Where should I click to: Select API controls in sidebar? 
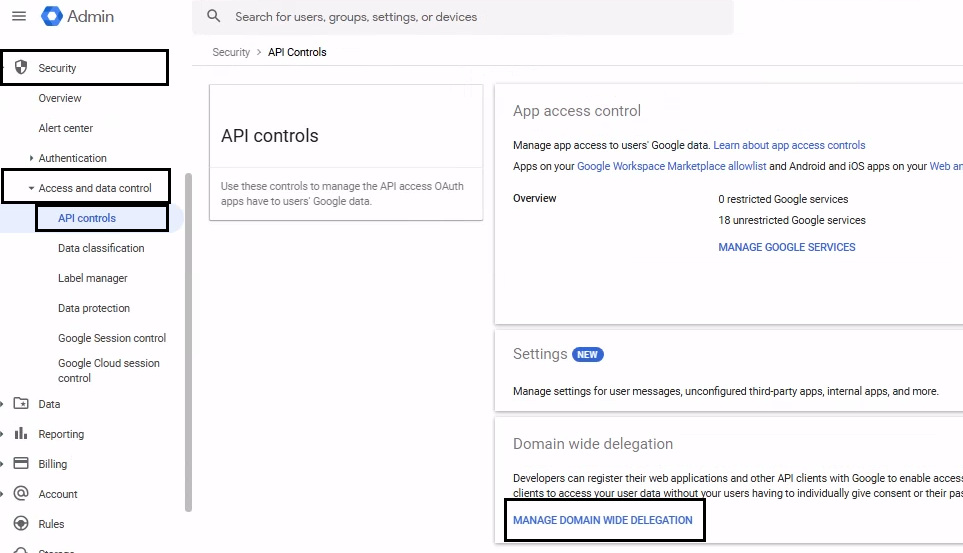point(87,218)
